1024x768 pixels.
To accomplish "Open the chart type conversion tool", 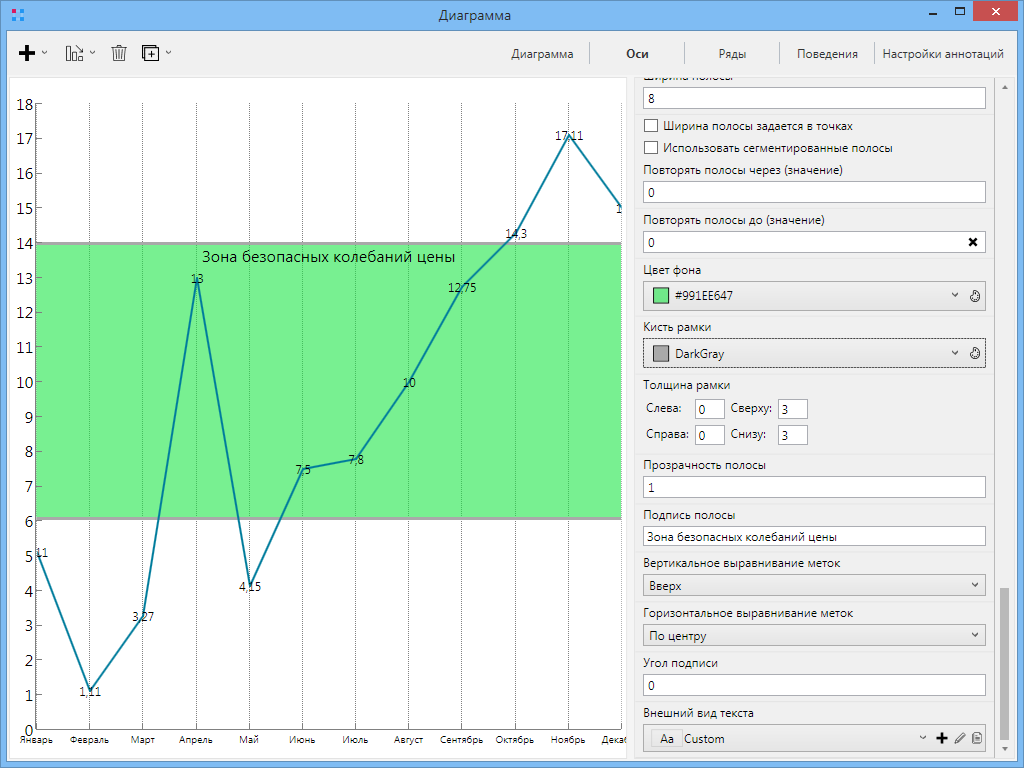I will [x=75, y=53].
